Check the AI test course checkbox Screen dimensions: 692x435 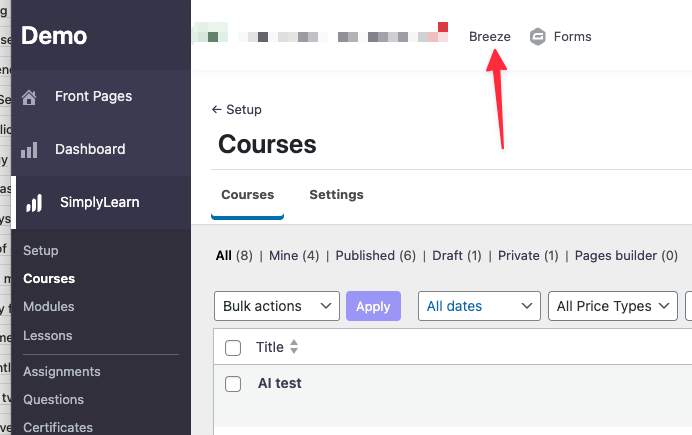[x=233, y=383]
